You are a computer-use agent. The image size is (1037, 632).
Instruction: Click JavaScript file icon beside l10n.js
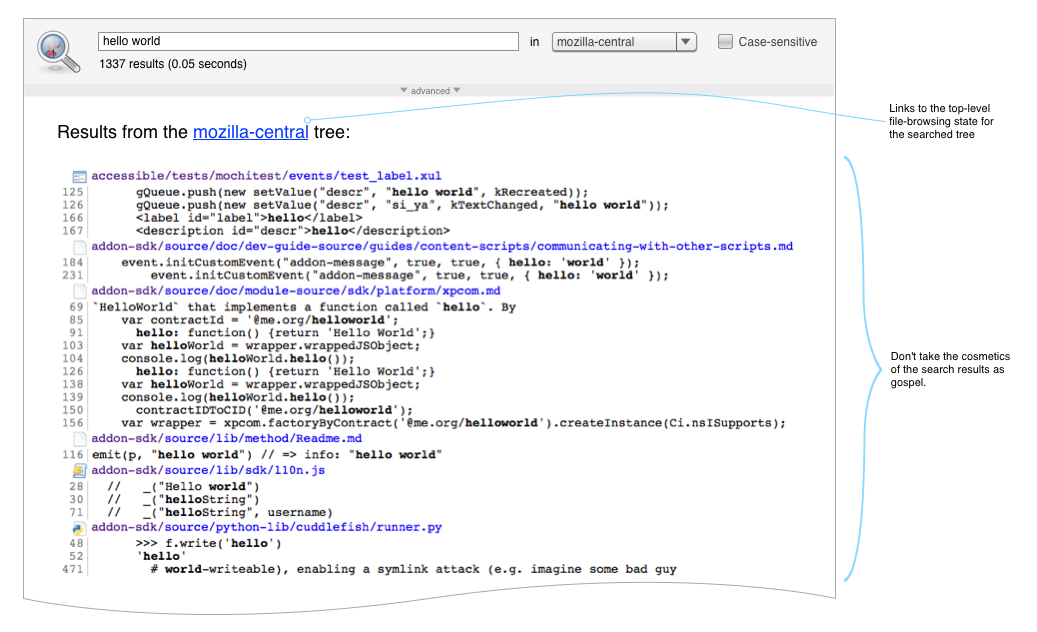(79, 471)
